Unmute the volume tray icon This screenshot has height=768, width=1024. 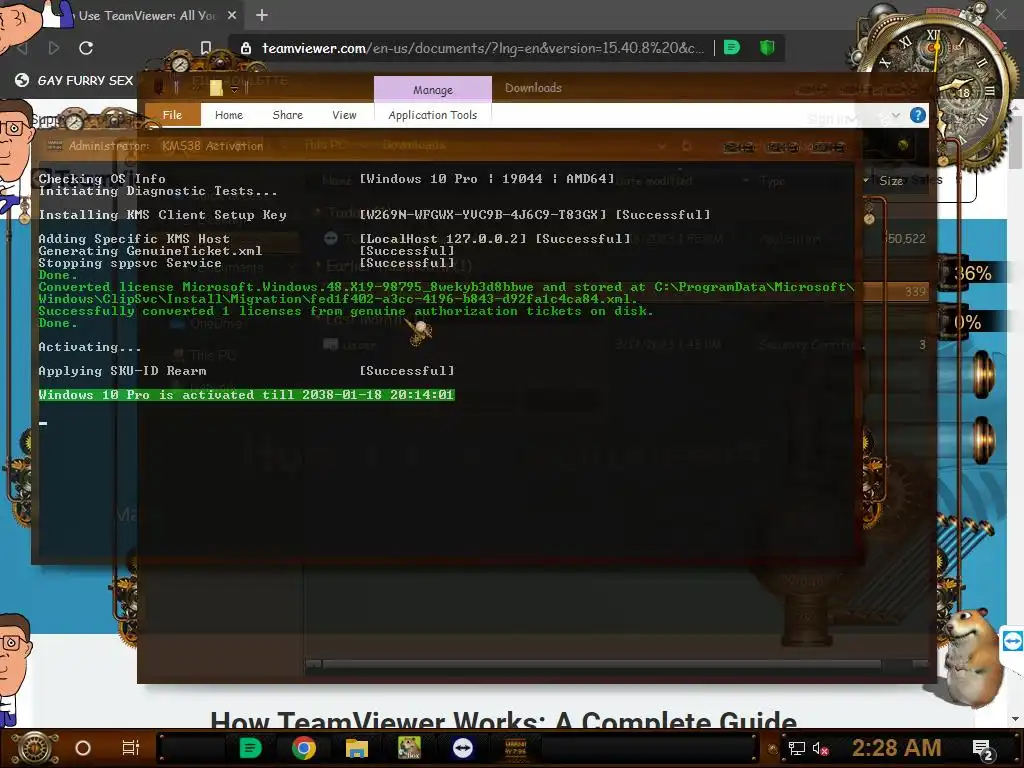(x=820, y=748)
